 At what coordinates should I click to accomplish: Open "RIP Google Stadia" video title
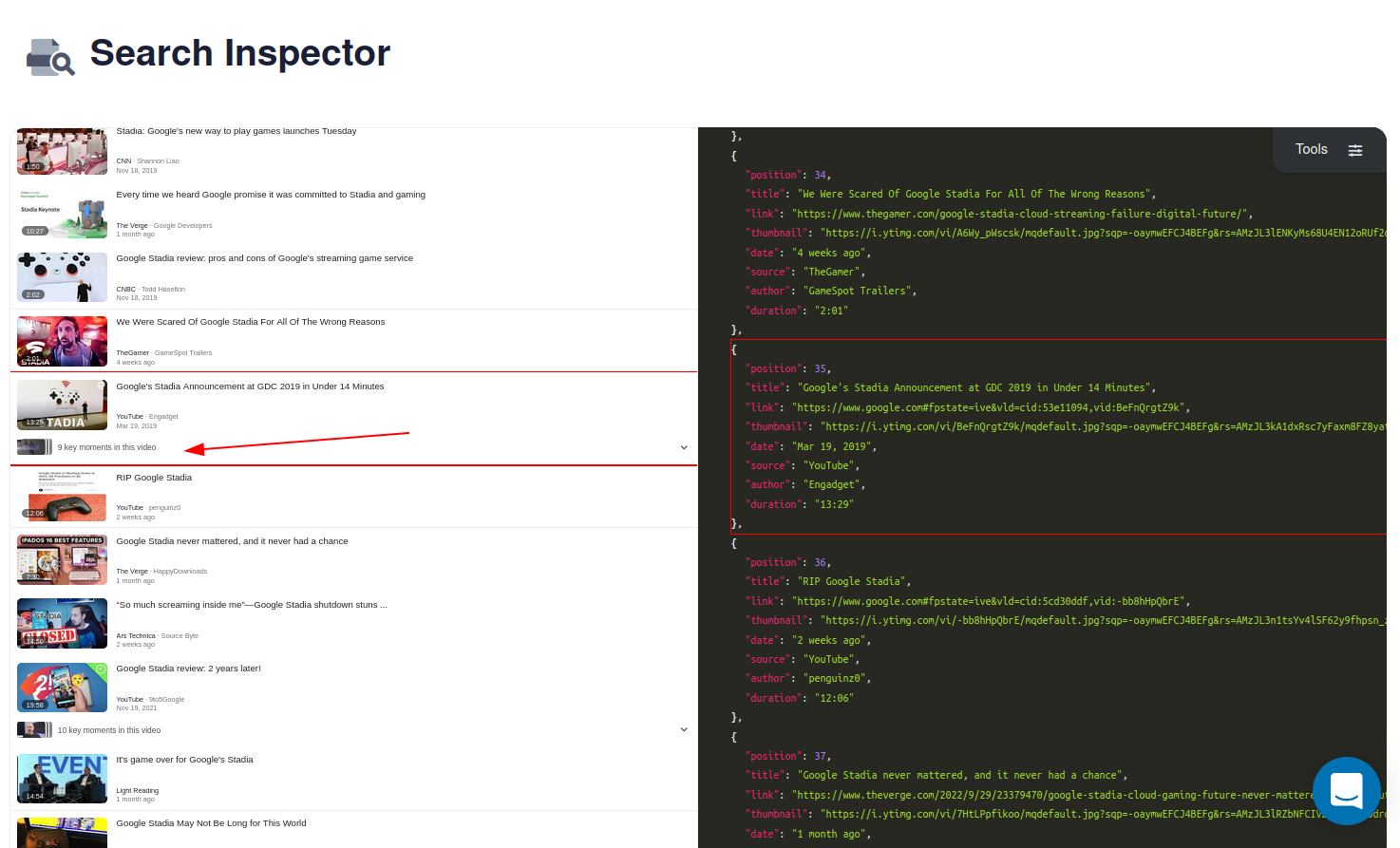click(154, 478)
